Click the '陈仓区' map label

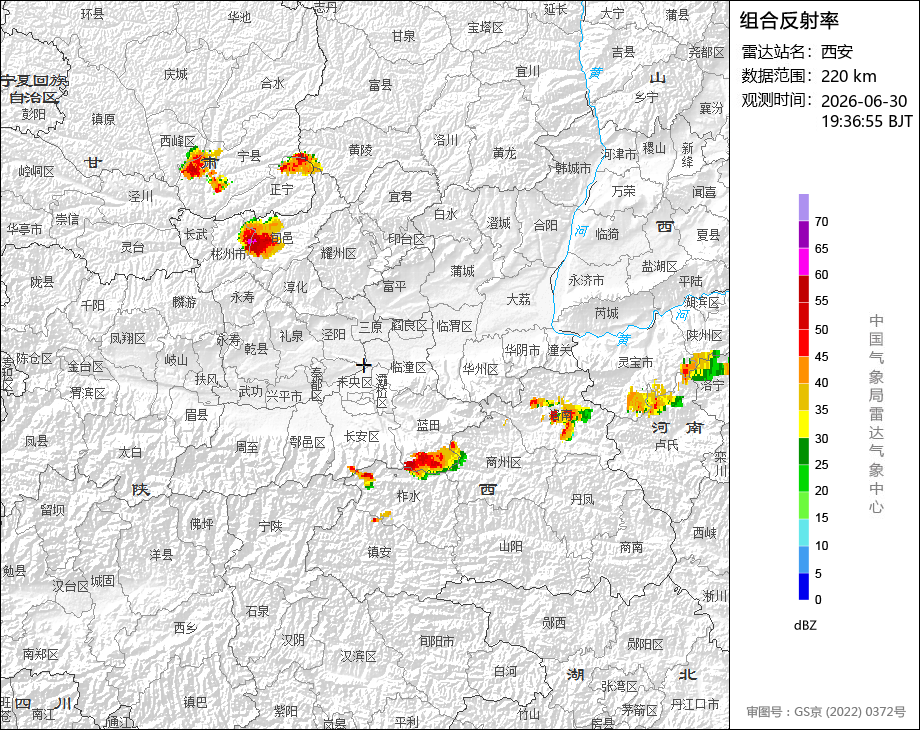(x=35, y=358)
